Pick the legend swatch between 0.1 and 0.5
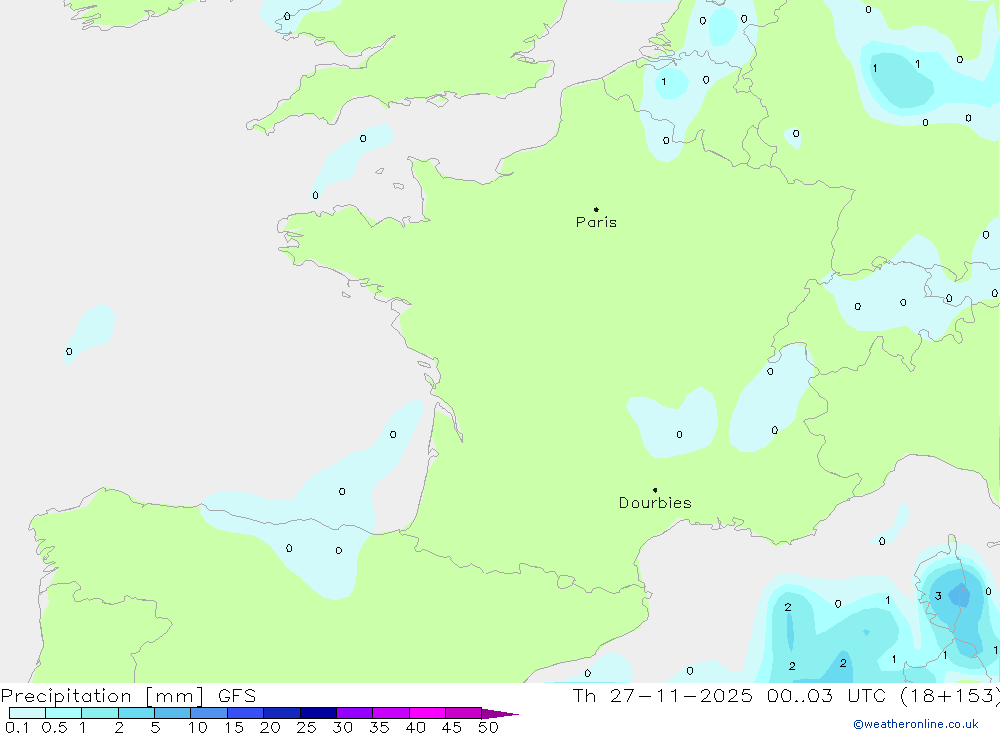The width and height of the screenshot is (1000, 733). coord(27,713)
